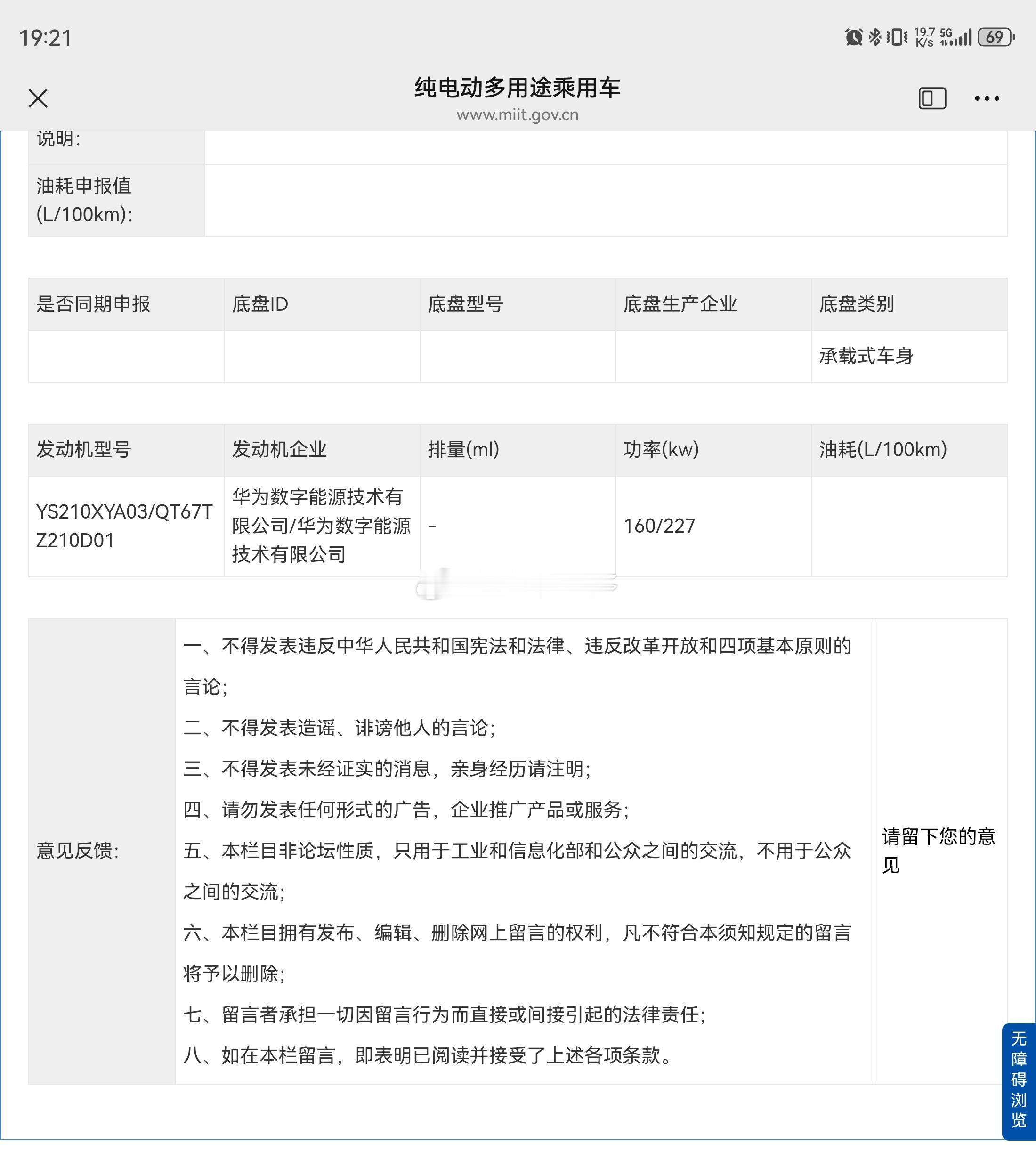Tap the page title 纯电动多用途乘用车
Image resolution: width=1036 pixels, height=1168 pixels.
click(x=518, y=88)
